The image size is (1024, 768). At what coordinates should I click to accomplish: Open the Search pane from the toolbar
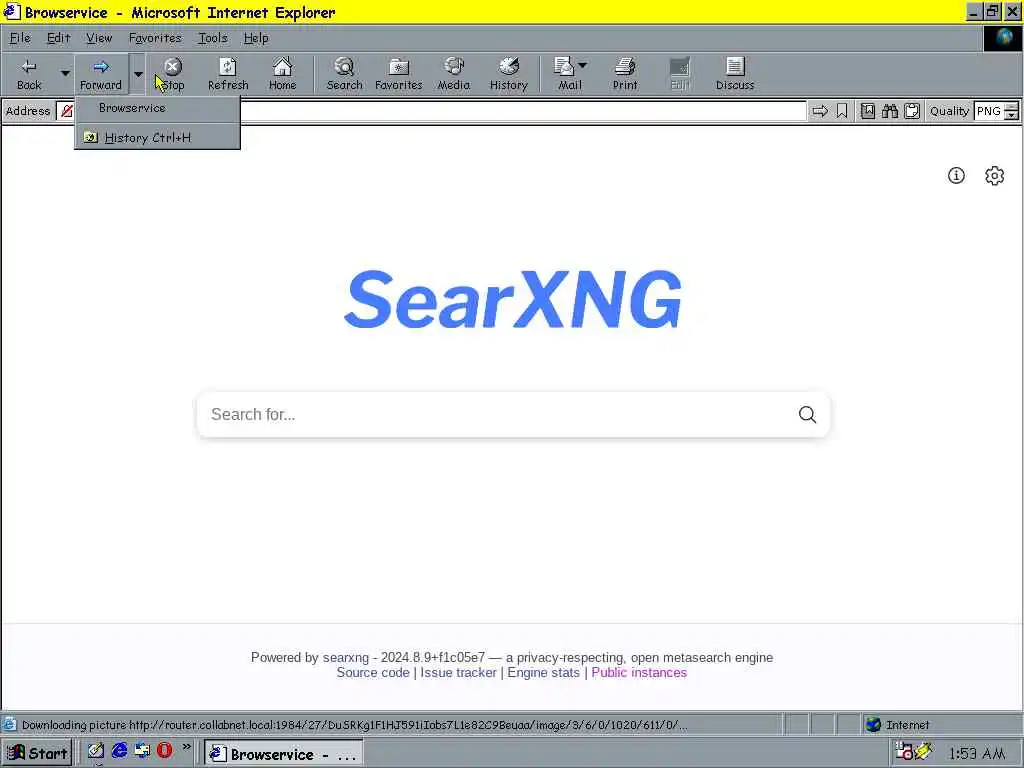click(344, 74)
